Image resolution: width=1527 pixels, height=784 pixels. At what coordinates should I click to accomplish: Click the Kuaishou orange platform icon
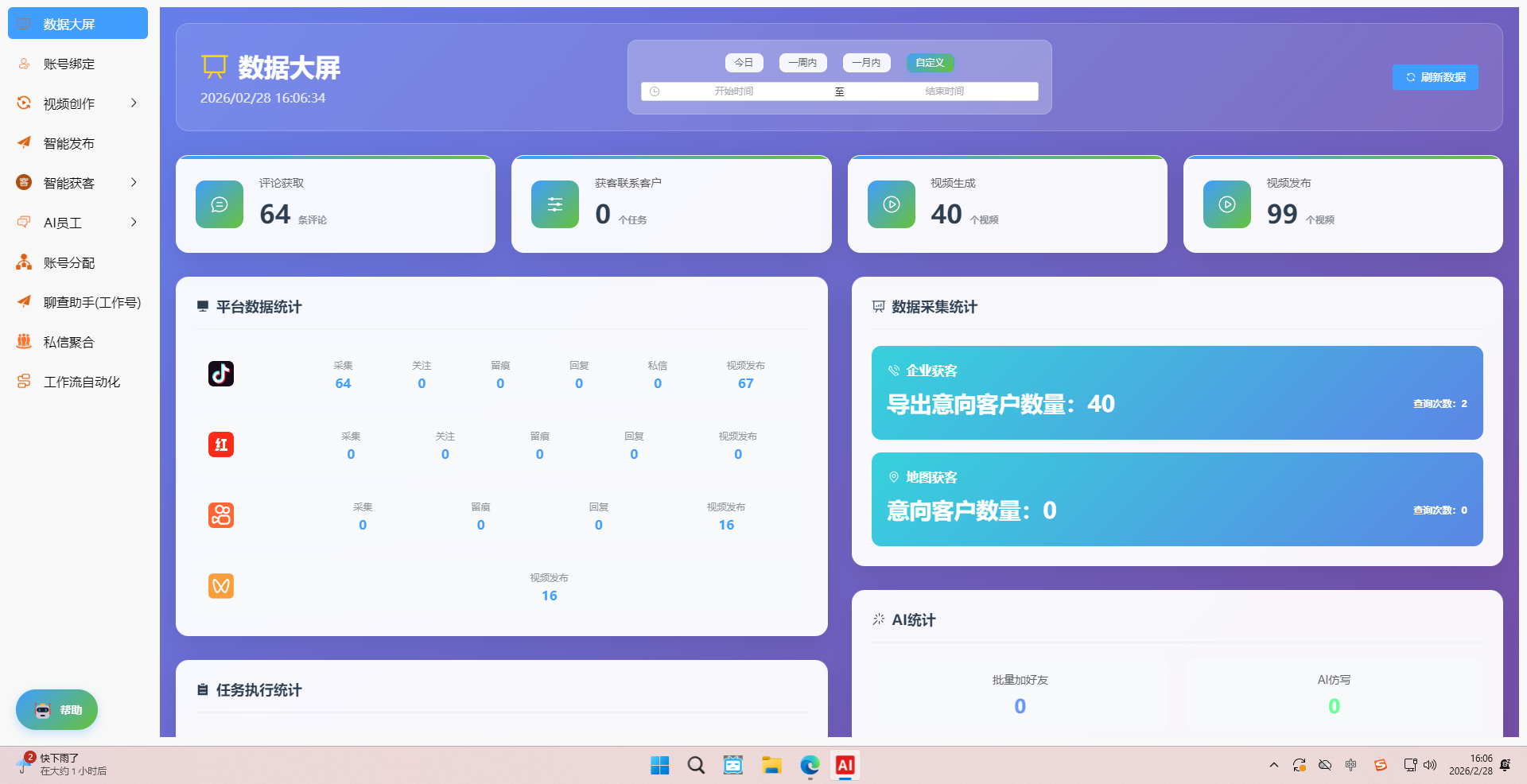click(221, 515)
